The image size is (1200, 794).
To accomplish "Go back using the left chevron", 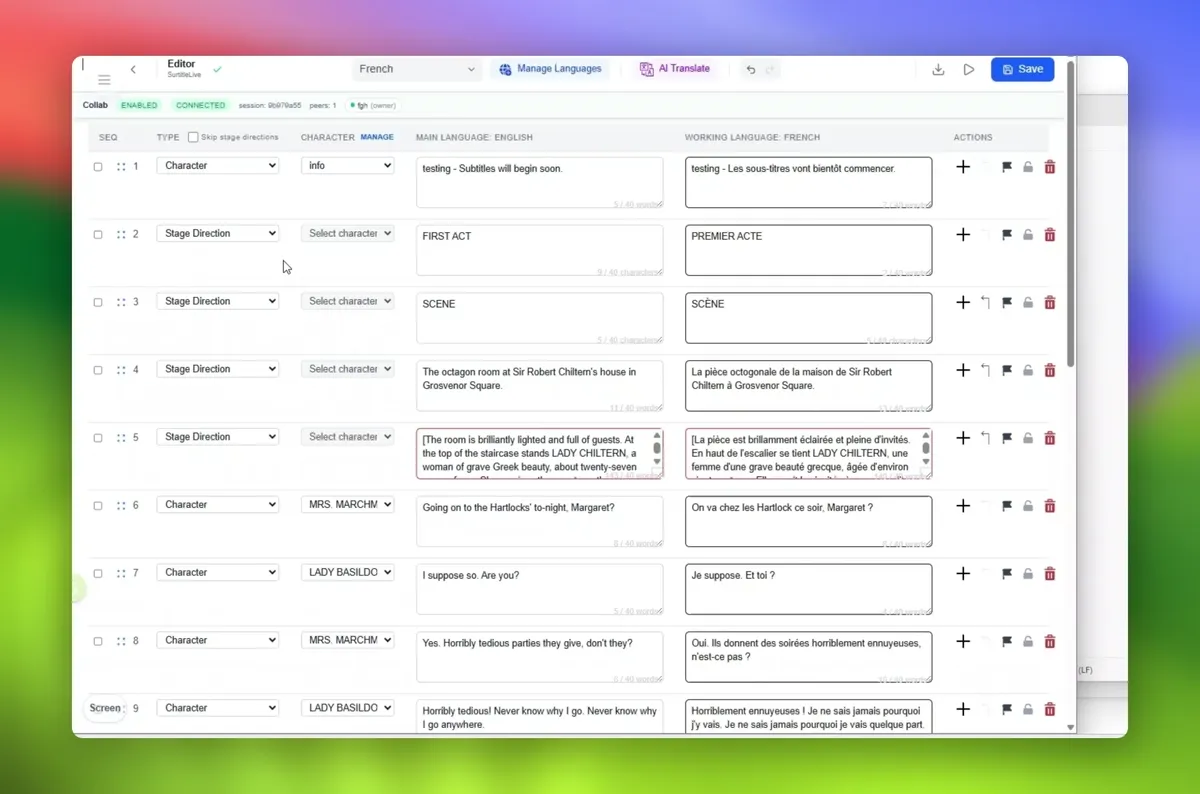I will click(133, 70).
